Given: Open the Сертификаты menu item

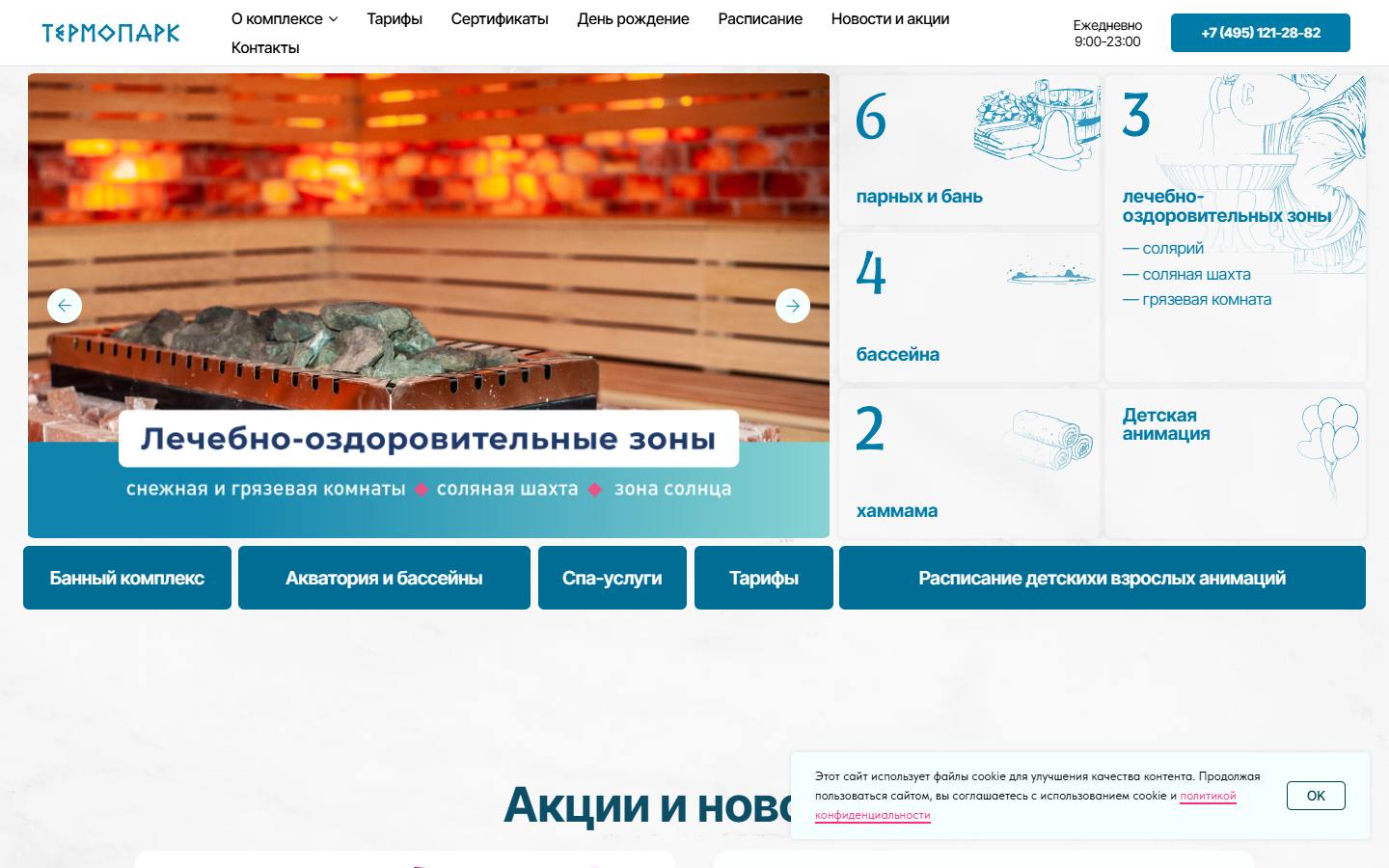Looking at the screenshot, I should pyautogui.click(x=500, y=19).
